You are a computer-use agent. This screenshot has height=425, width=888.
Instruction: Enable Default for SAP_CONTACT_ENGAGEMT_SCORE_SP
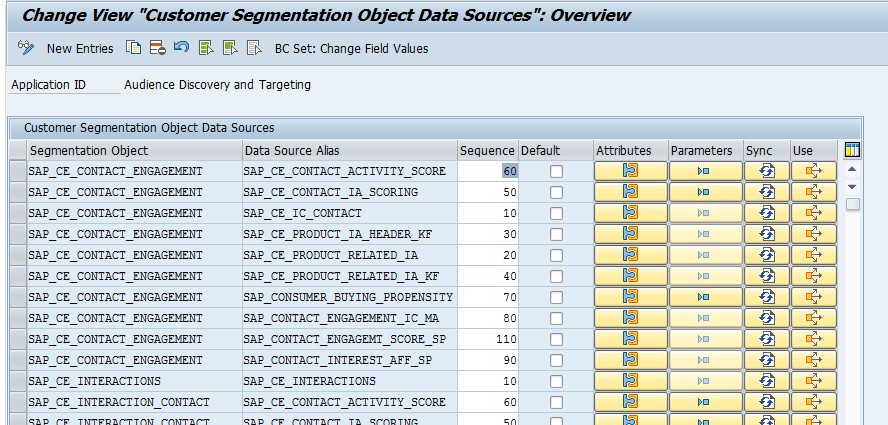(557, 339)
